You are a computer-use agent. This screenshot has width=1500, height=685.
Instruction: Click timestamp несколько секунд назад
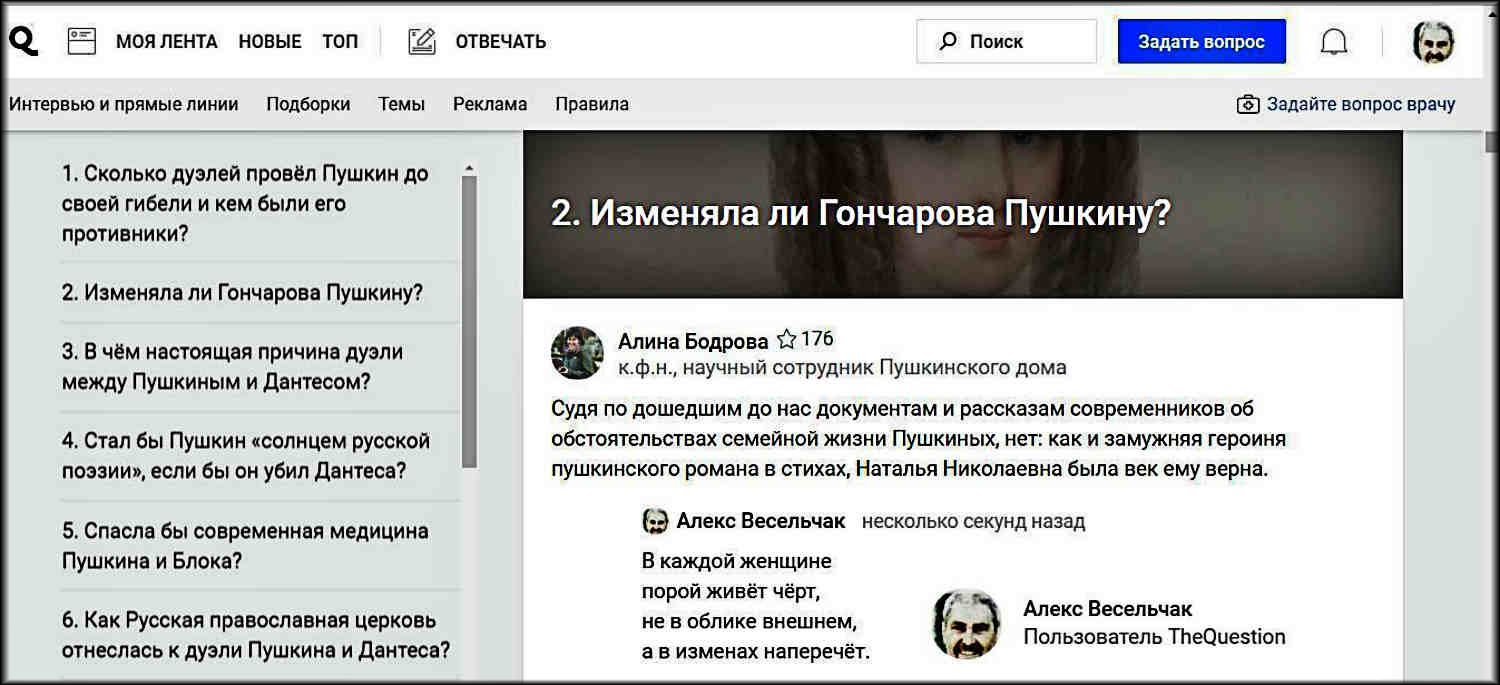[x=973, y=521]
